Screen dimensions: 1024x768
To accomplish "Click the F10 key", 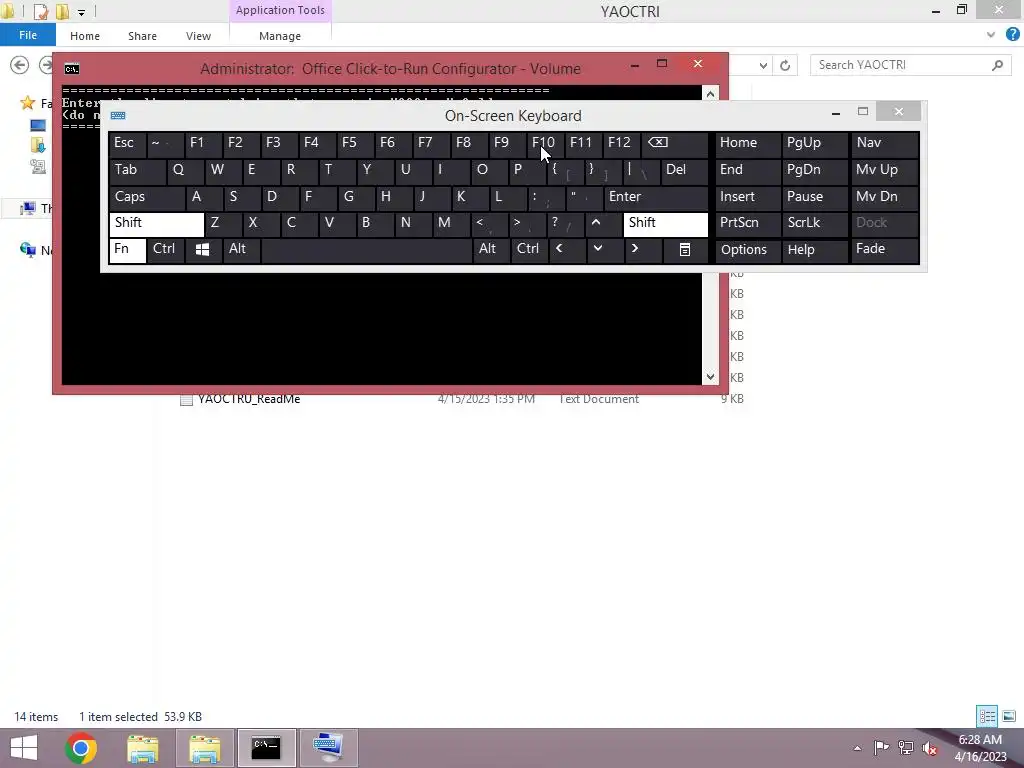I will (546, 144).
